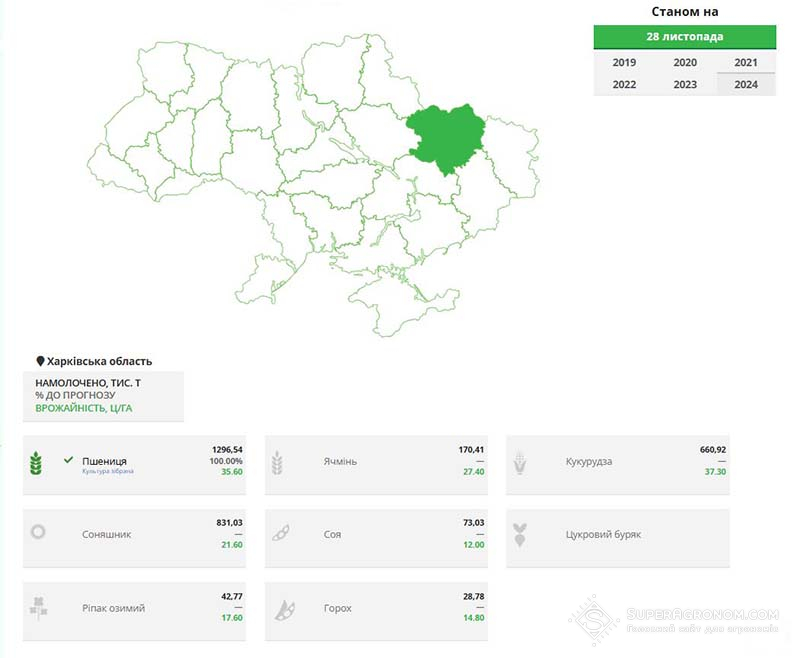Choose year 2023
Screen dimensions: 800x658
(x=685, y=84)
